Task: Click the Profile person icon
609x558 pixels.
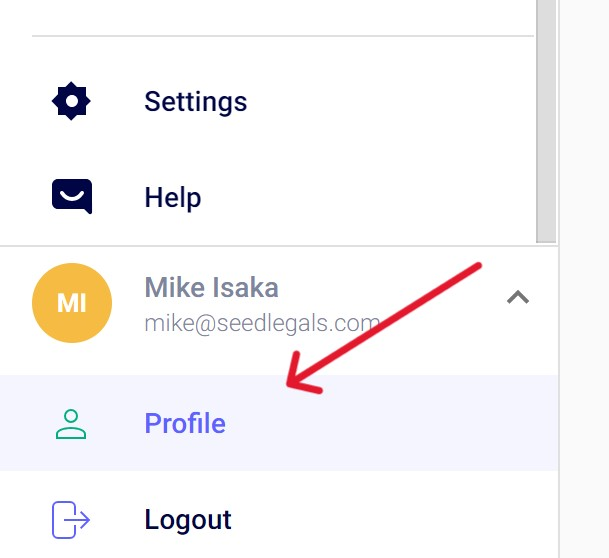Action: 71,423
